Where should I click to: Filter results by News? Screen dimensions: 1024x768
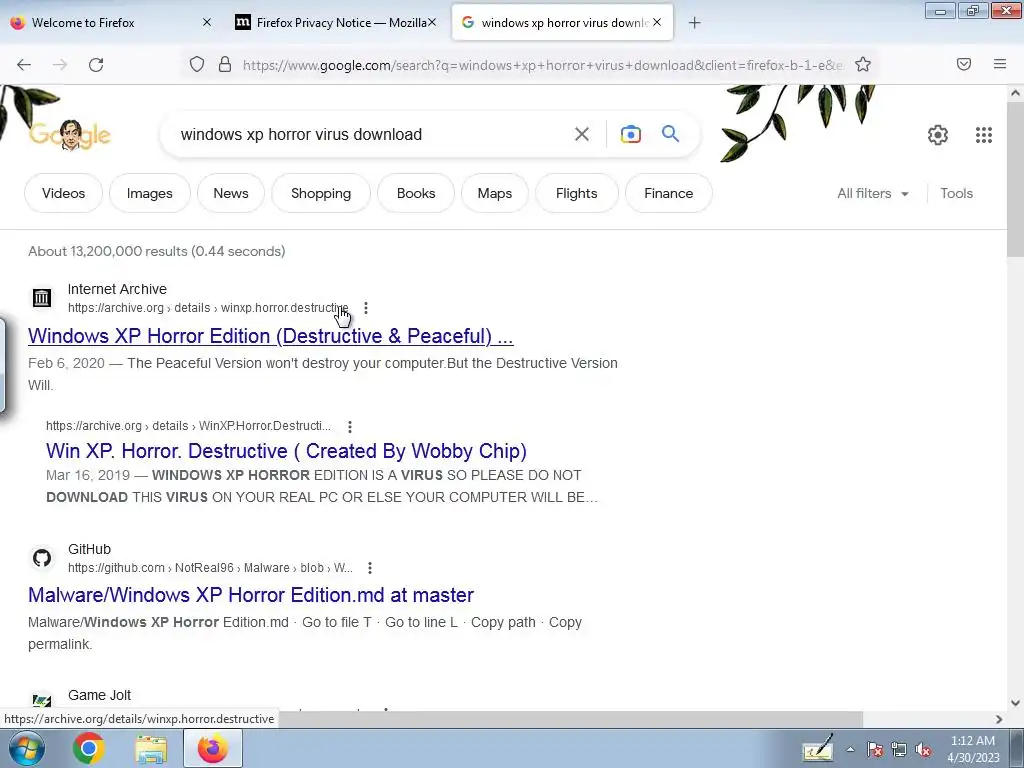click(x=231, y=193)
